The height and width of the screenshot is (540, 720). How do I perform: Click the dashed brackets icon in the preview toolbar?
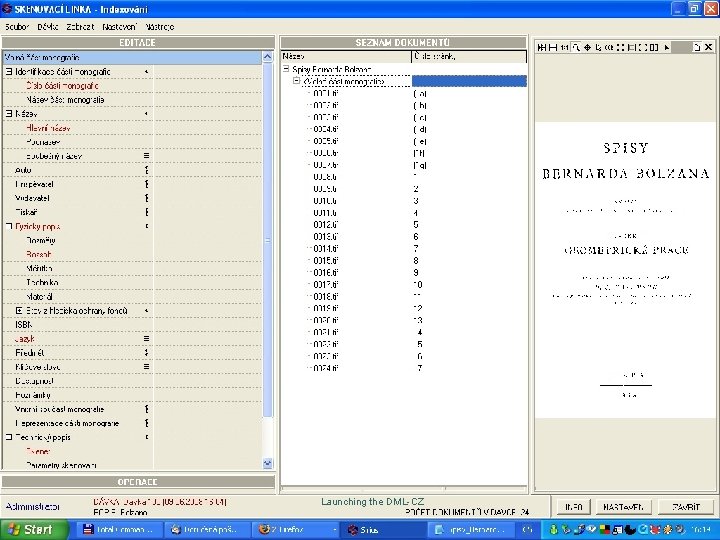click(643, 47)
